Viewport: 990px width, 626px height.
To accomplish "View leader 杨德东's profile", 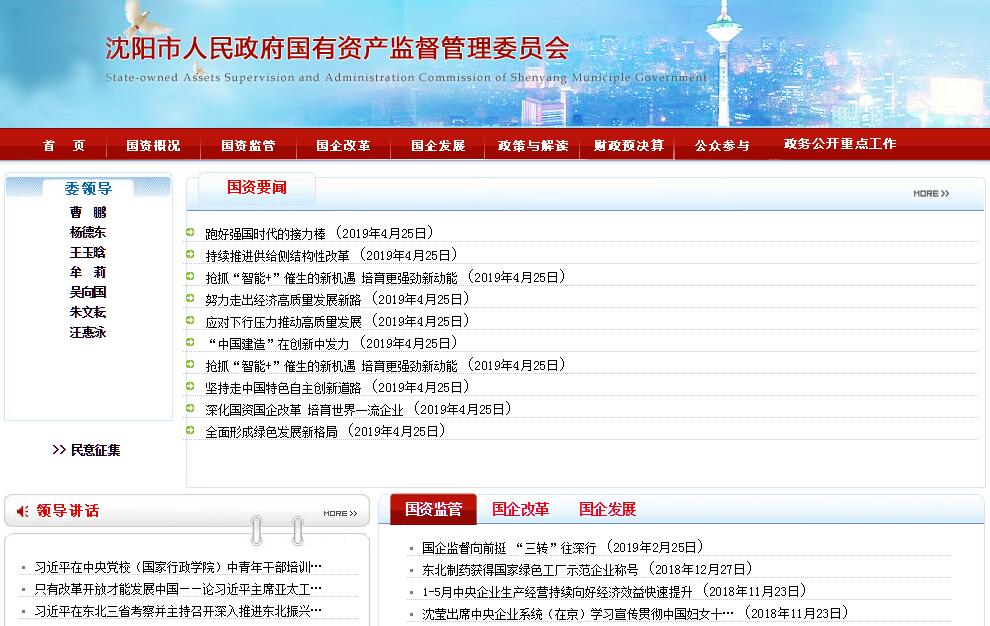I will [88, 232].
